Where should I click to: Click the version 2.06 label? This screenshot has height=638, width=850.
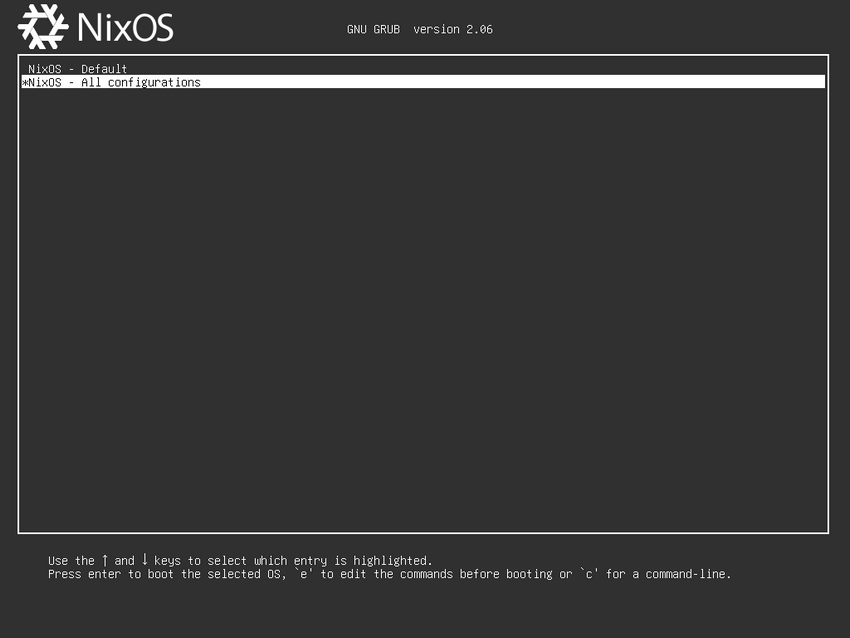click(453, 30)
